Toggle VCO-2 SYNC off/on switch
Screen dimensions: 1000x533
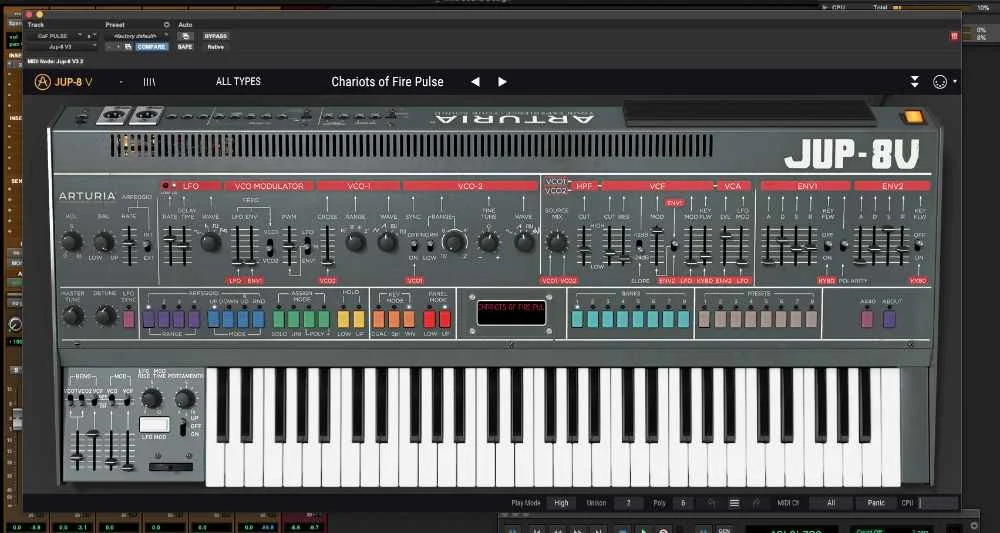[x=413, y=245]
